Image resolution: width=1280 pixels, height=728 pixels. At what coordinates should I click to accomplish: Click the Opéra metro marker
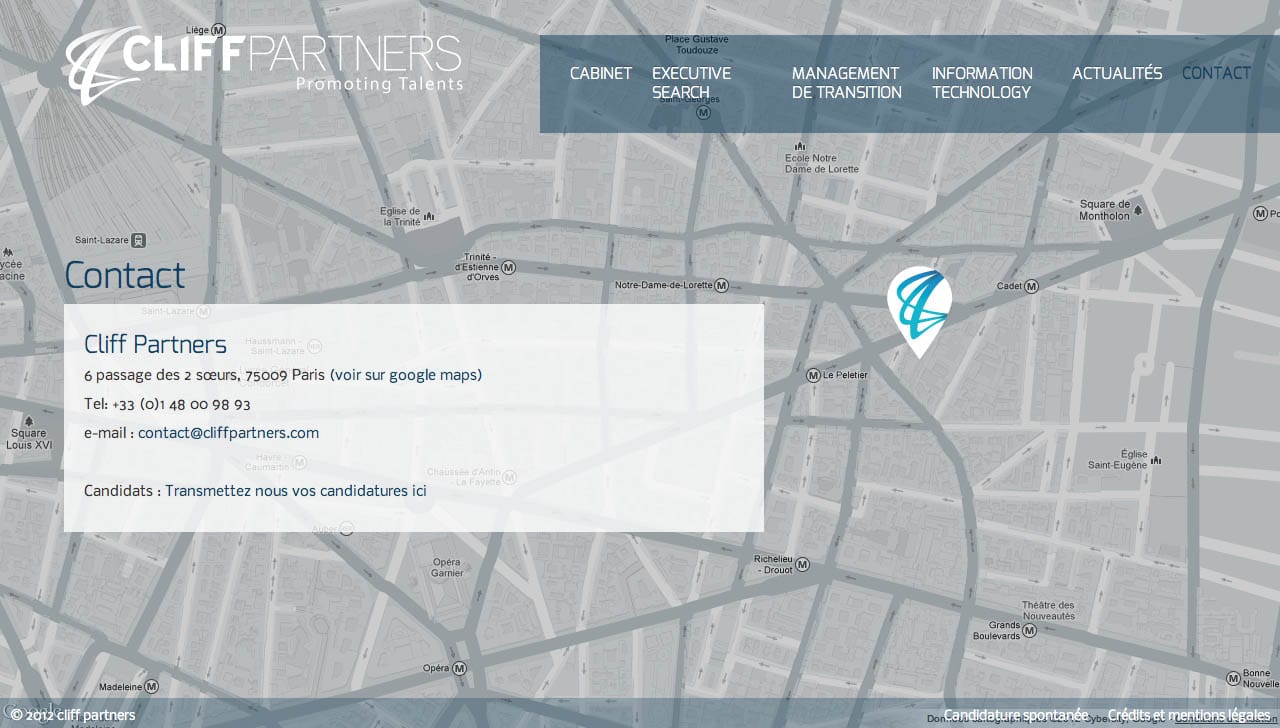(x=461, y=668)
